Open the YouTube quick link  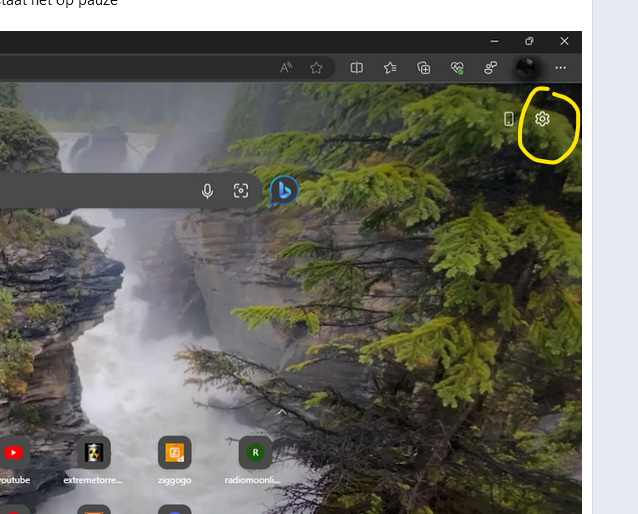12,453
